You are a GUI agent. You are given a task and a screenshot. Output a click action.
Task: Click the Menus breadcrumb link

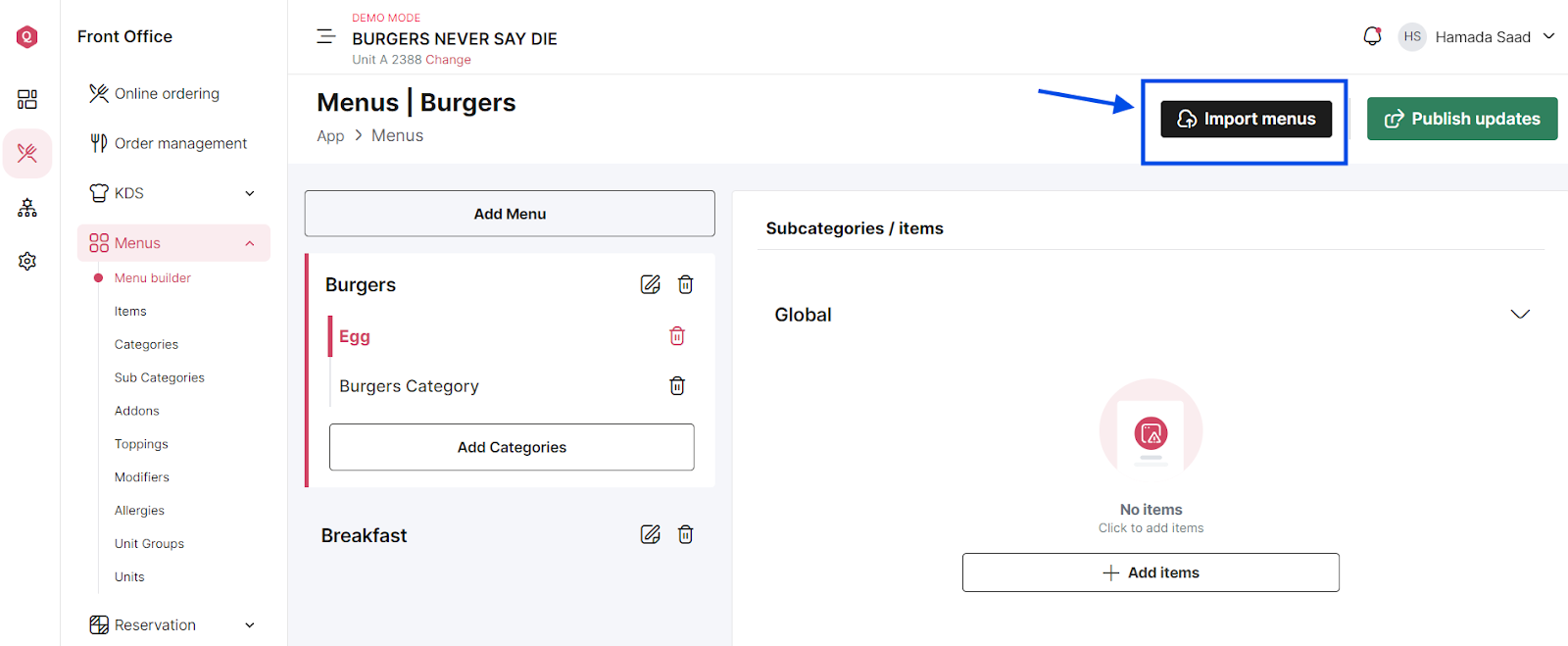point(397,136)
